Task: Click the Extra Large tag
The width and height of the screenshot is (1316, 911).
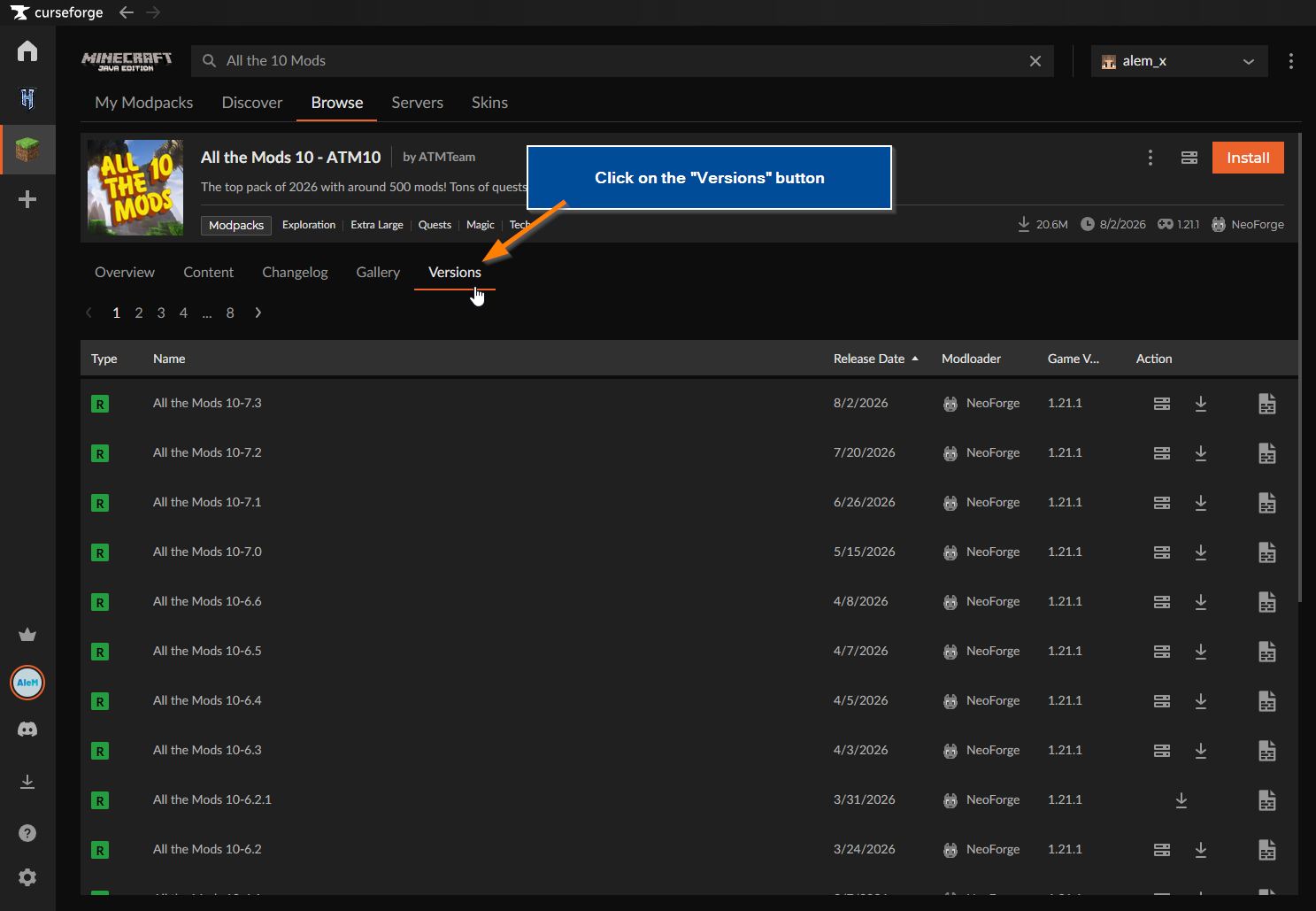Action: (377, 225)
